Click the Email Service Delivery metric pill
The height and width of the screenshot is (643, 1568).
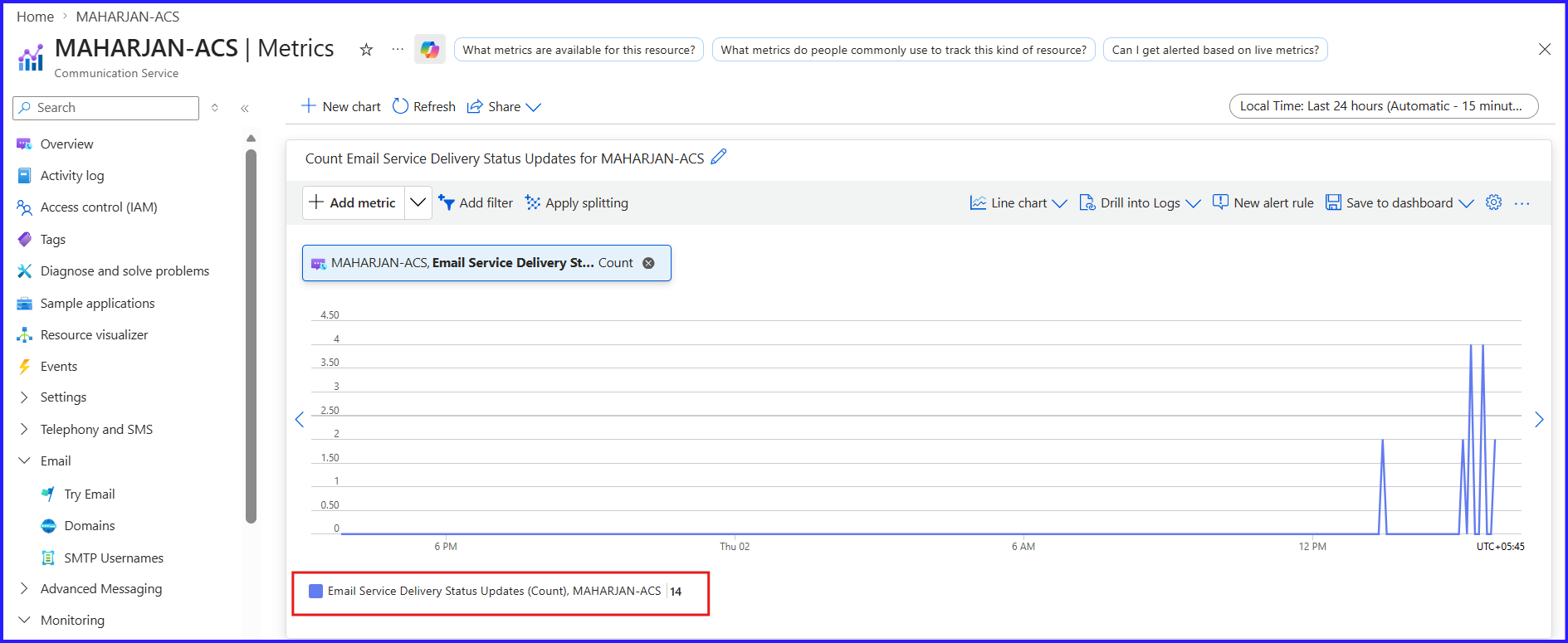[486, 263]
